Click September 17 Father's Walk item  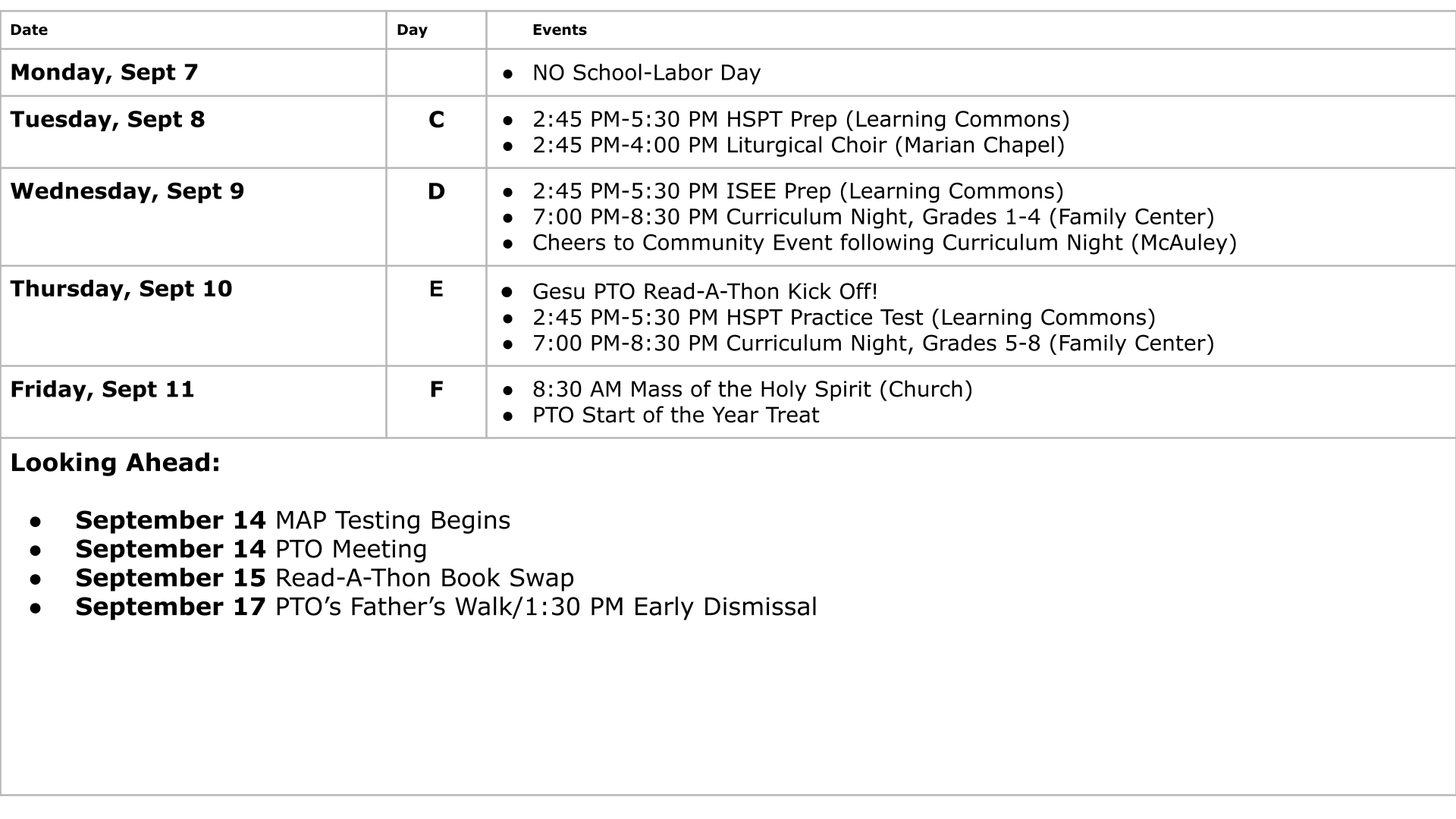[x=446, y=607]
